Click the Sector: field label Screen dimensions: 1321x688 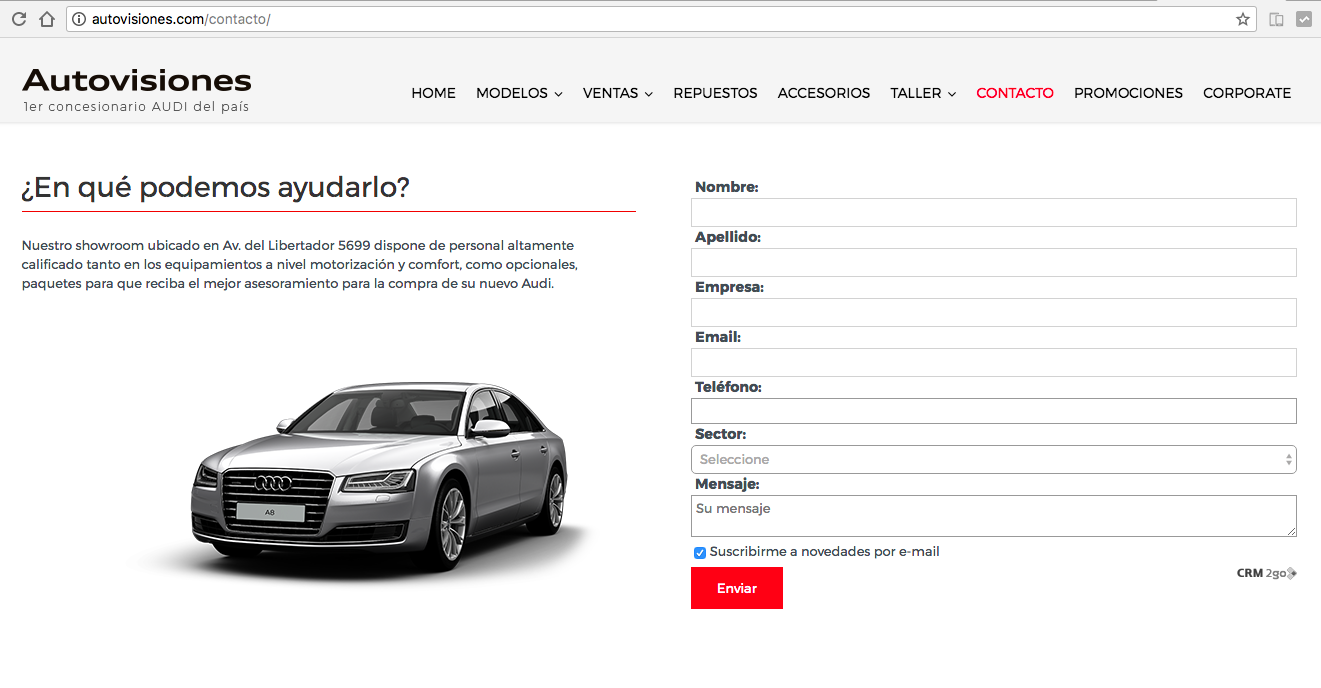click(721, 434)
